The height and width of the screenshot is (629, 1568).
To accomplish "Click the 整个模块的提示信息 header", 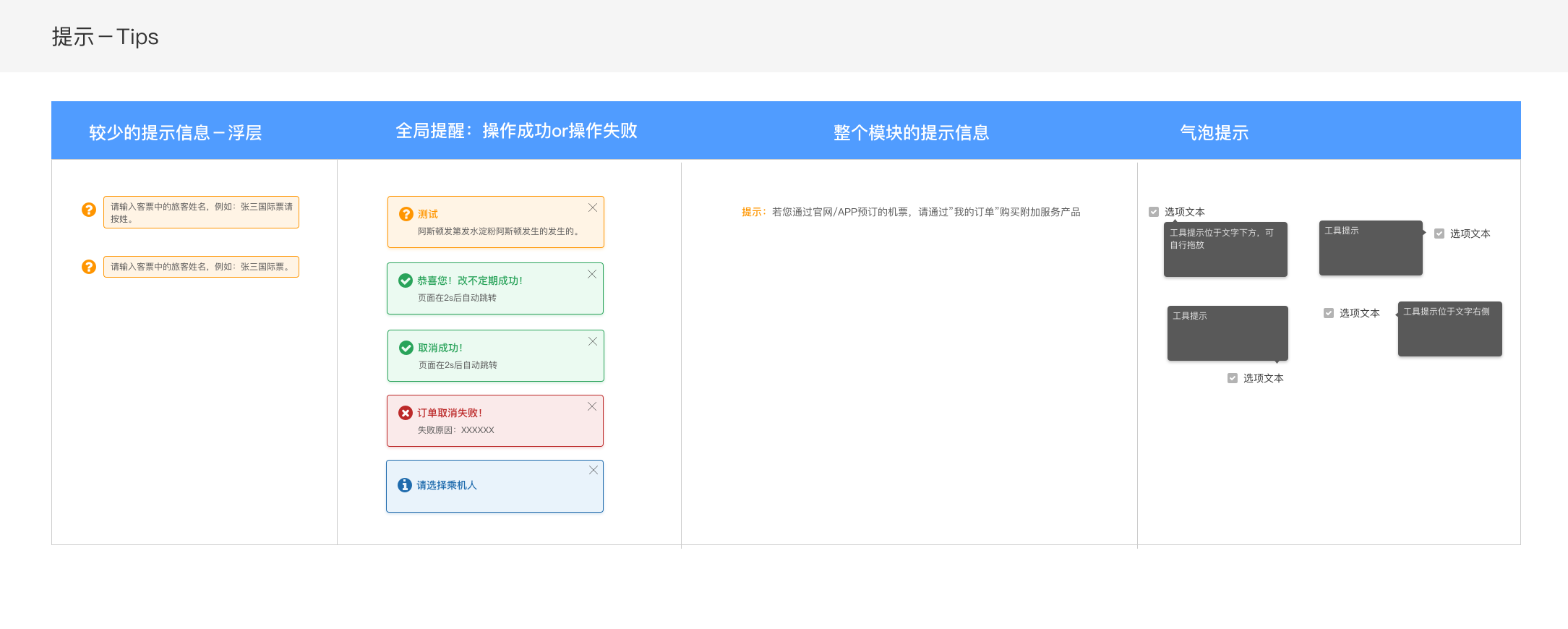I will pyautogui.click(x=911, y=132).
